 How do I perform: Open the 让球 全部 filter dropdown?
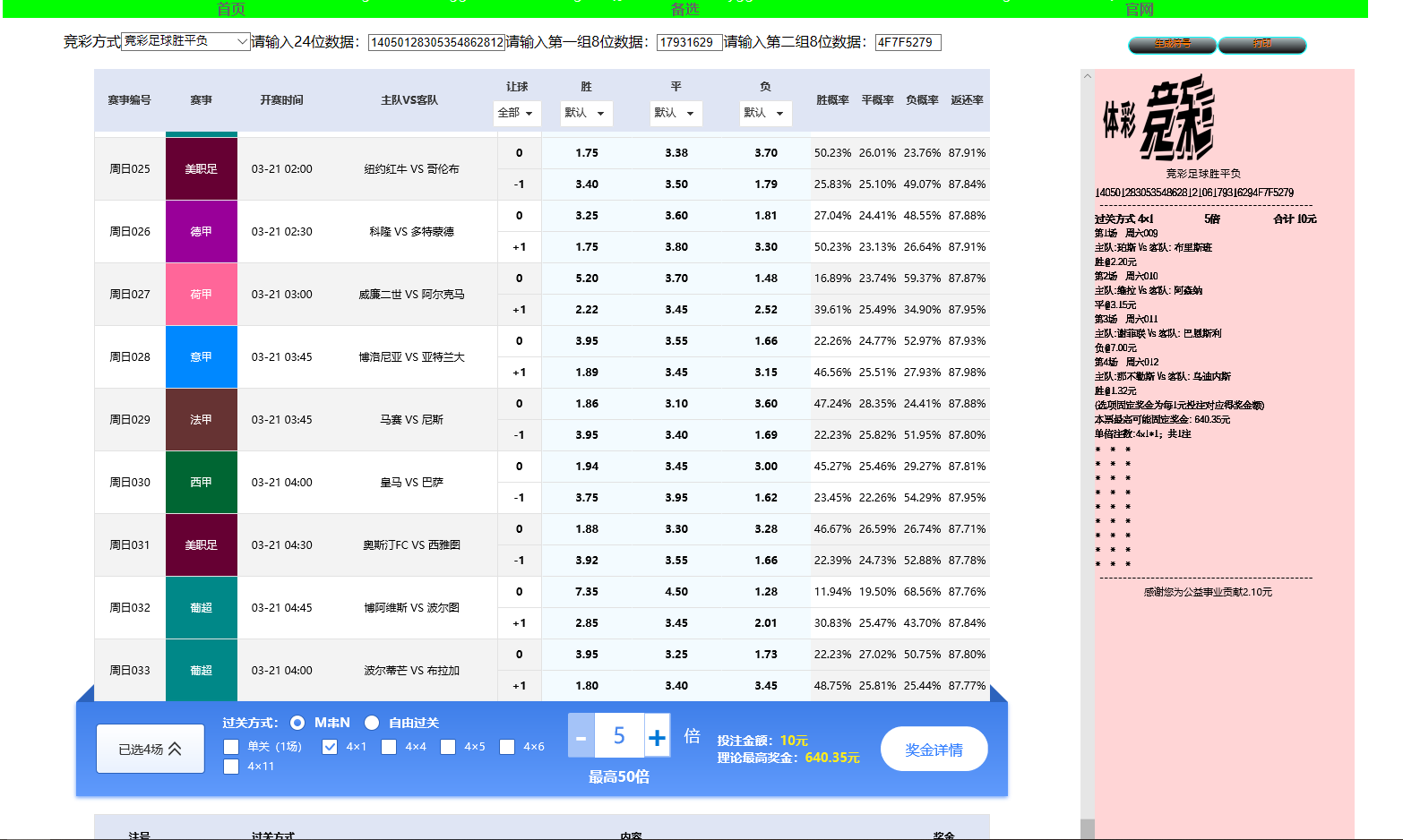(x=517, y=113)
